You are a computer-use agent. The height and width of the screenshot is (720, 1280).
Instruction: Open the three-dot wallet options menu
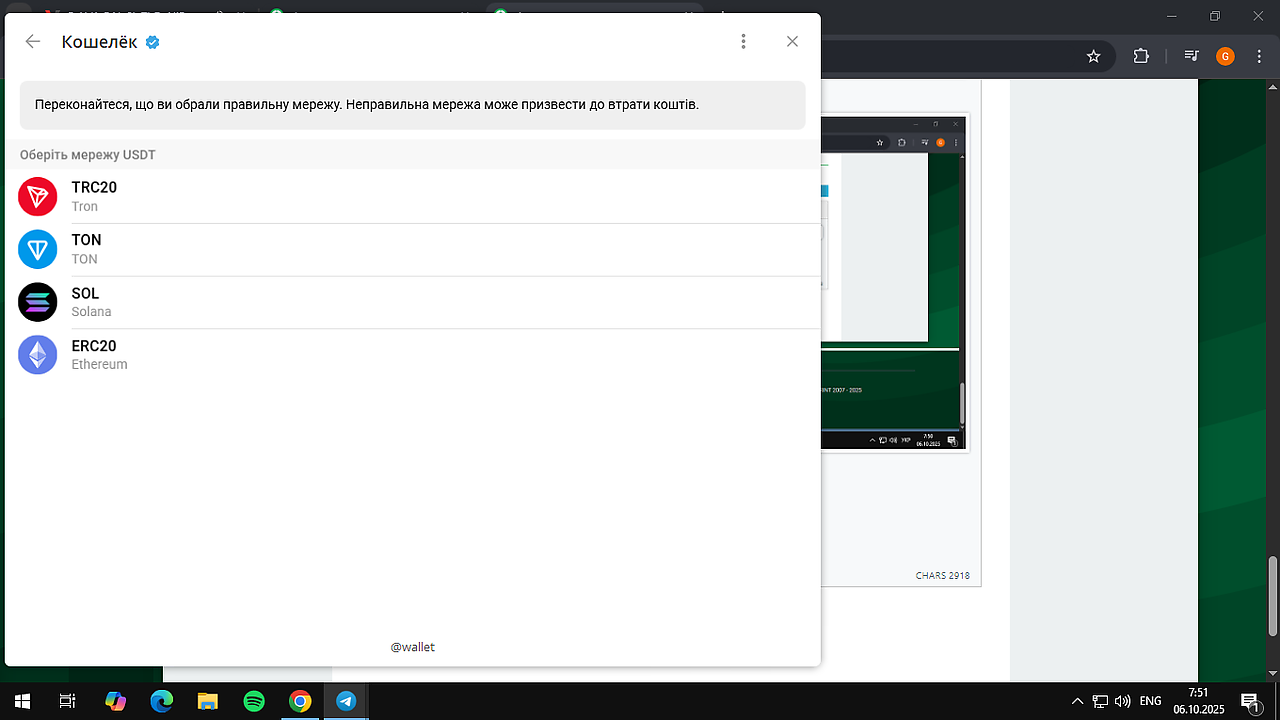coord(743,41)
